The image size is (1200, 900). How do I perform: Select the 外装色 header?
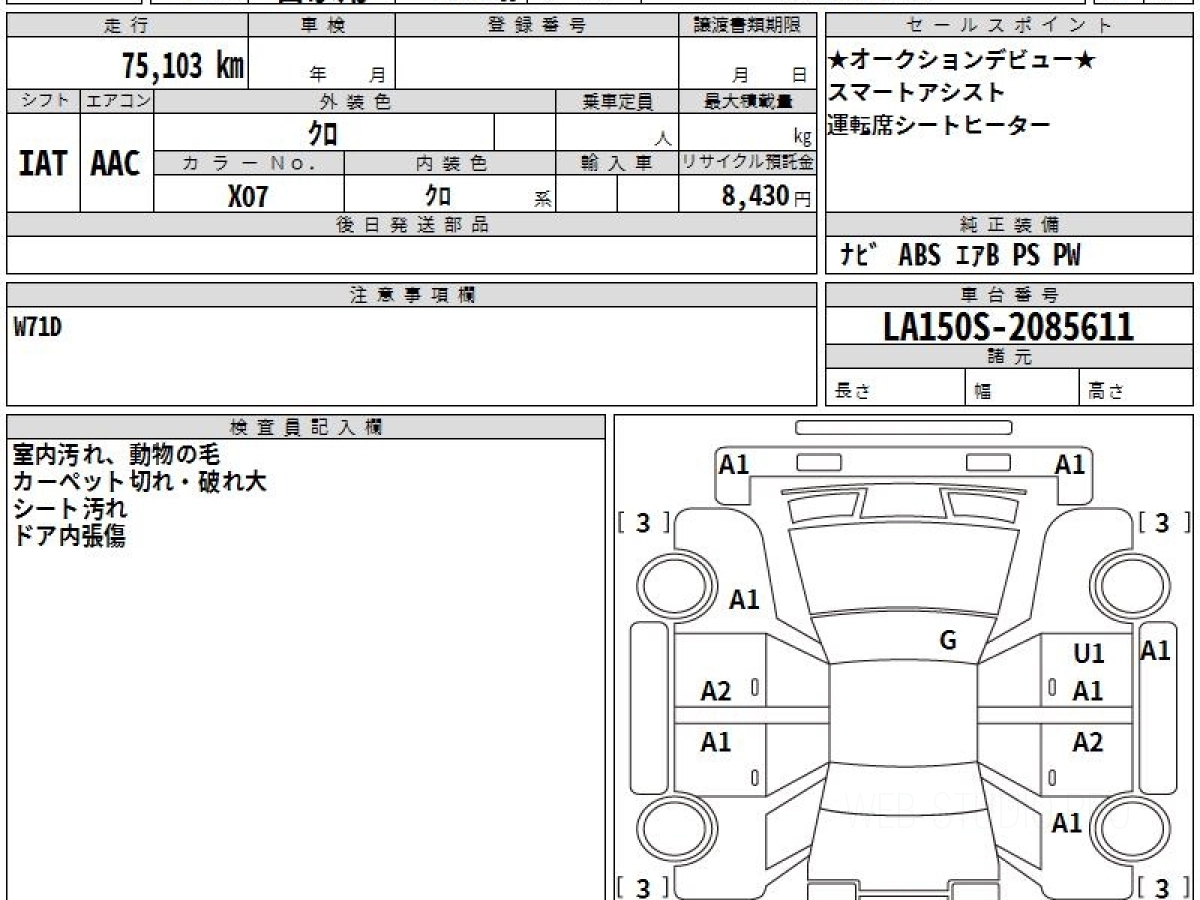pyautogui.click(x=355, y=101)
